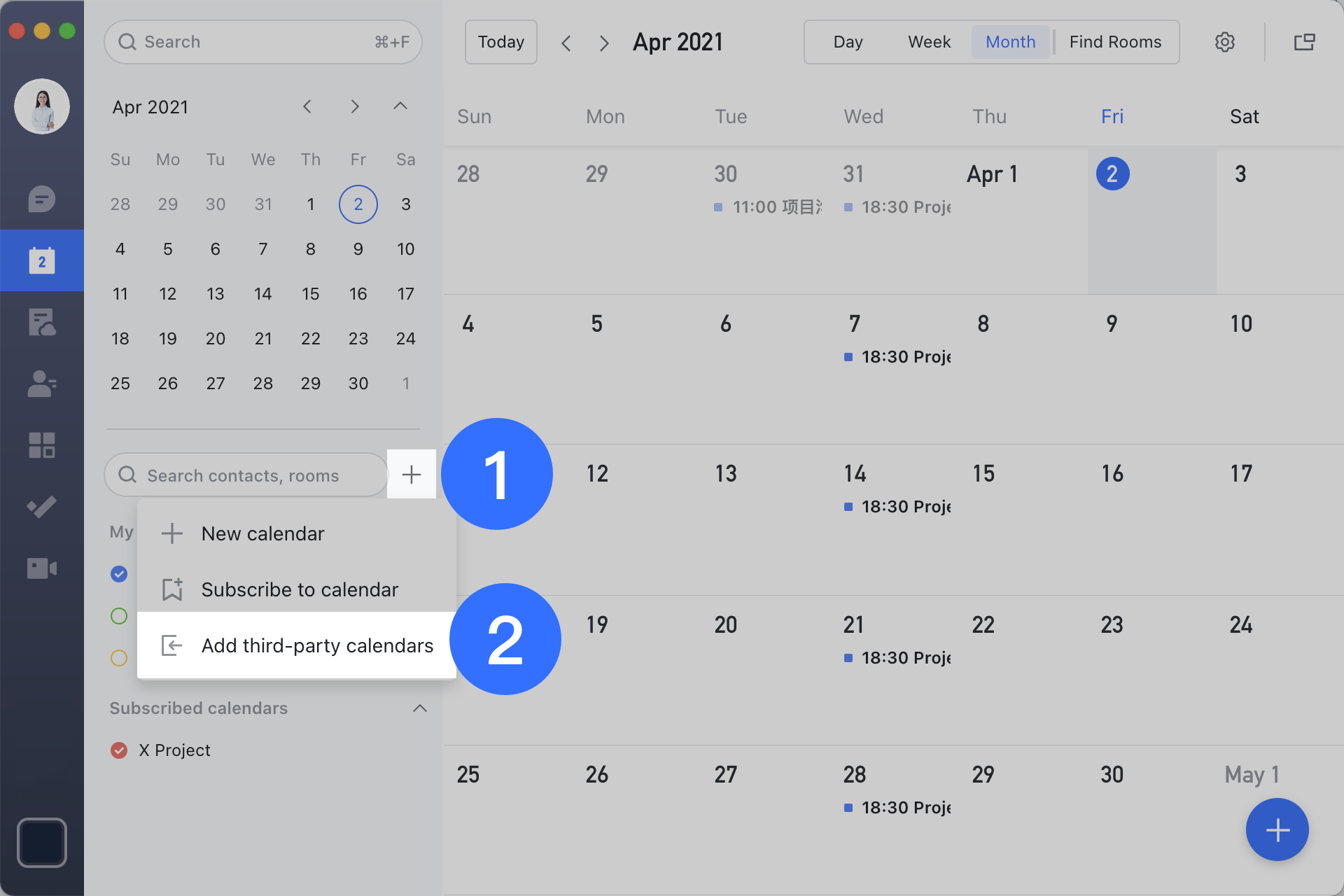This screenshot has width=1344, height=896.
Task: Collapse the mini month calendar chevron
Action: pyautogui.click(x=400, y=106)
